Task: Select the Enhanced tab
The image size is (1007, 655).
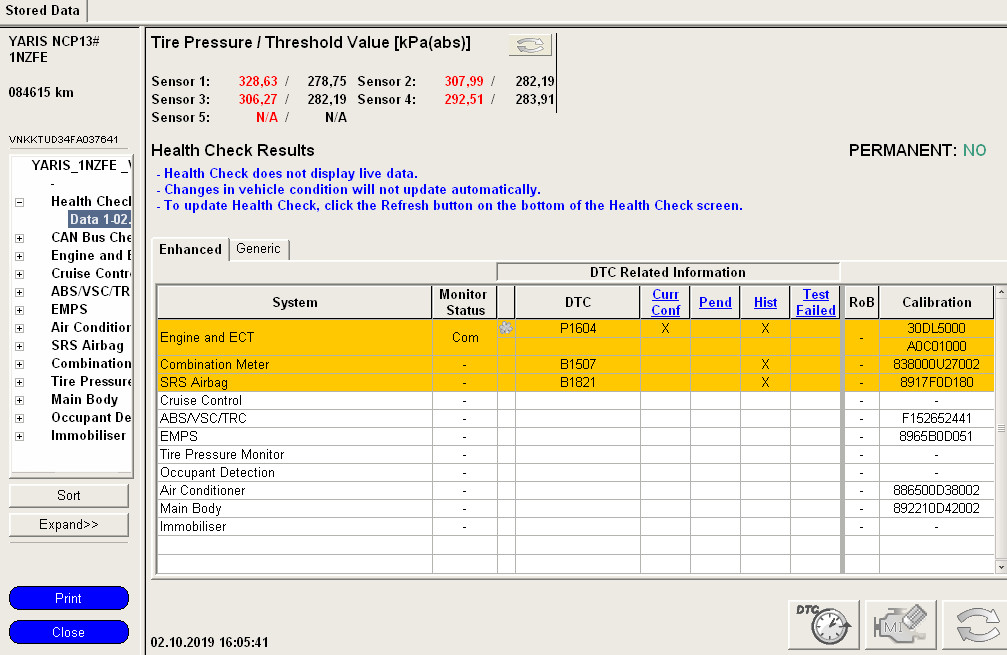Action: pyautogui.click(x=190, y=249)
